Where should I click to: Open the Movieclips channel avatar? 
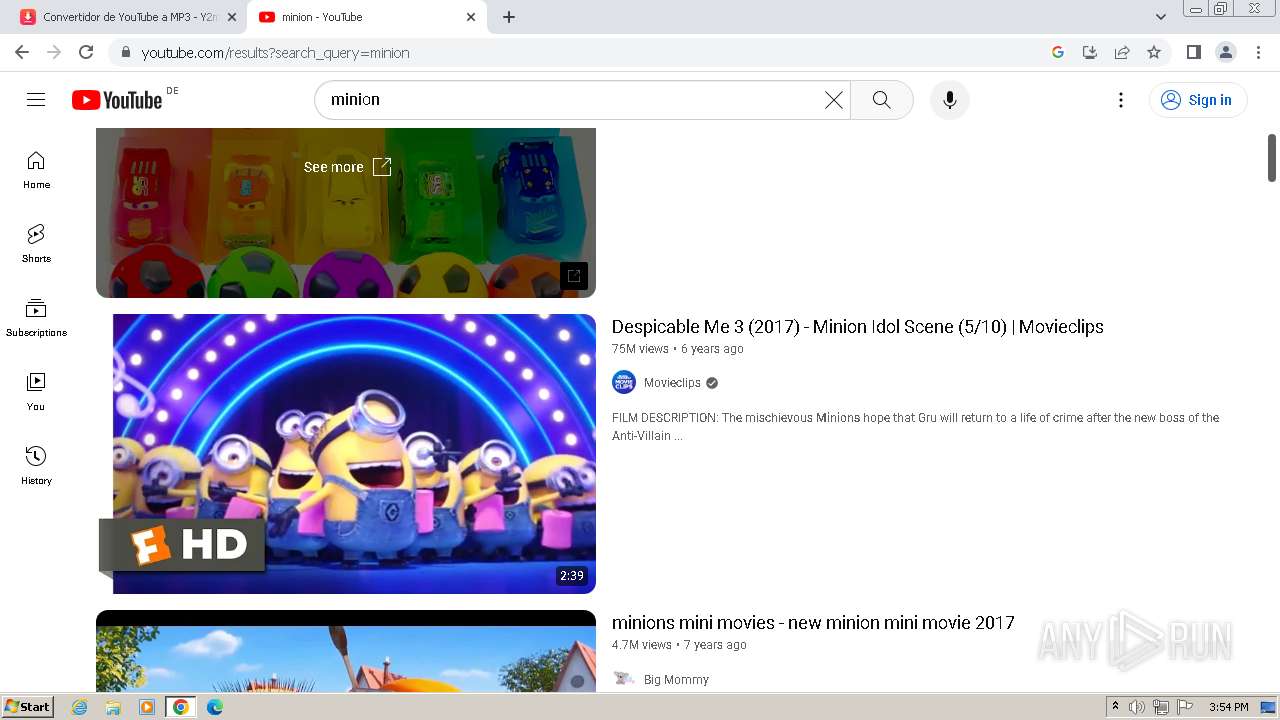pyautogui.click(x=624, y=383)
